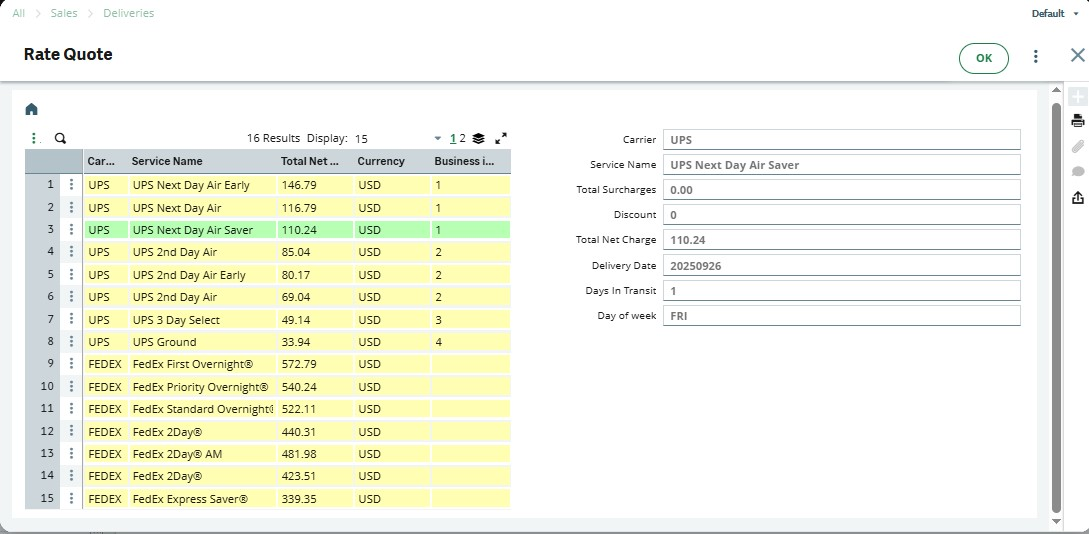Click the paperclip attachment icon
Image resolution: width=1089 pixels, height=534 pixels.
[1077, 147]
